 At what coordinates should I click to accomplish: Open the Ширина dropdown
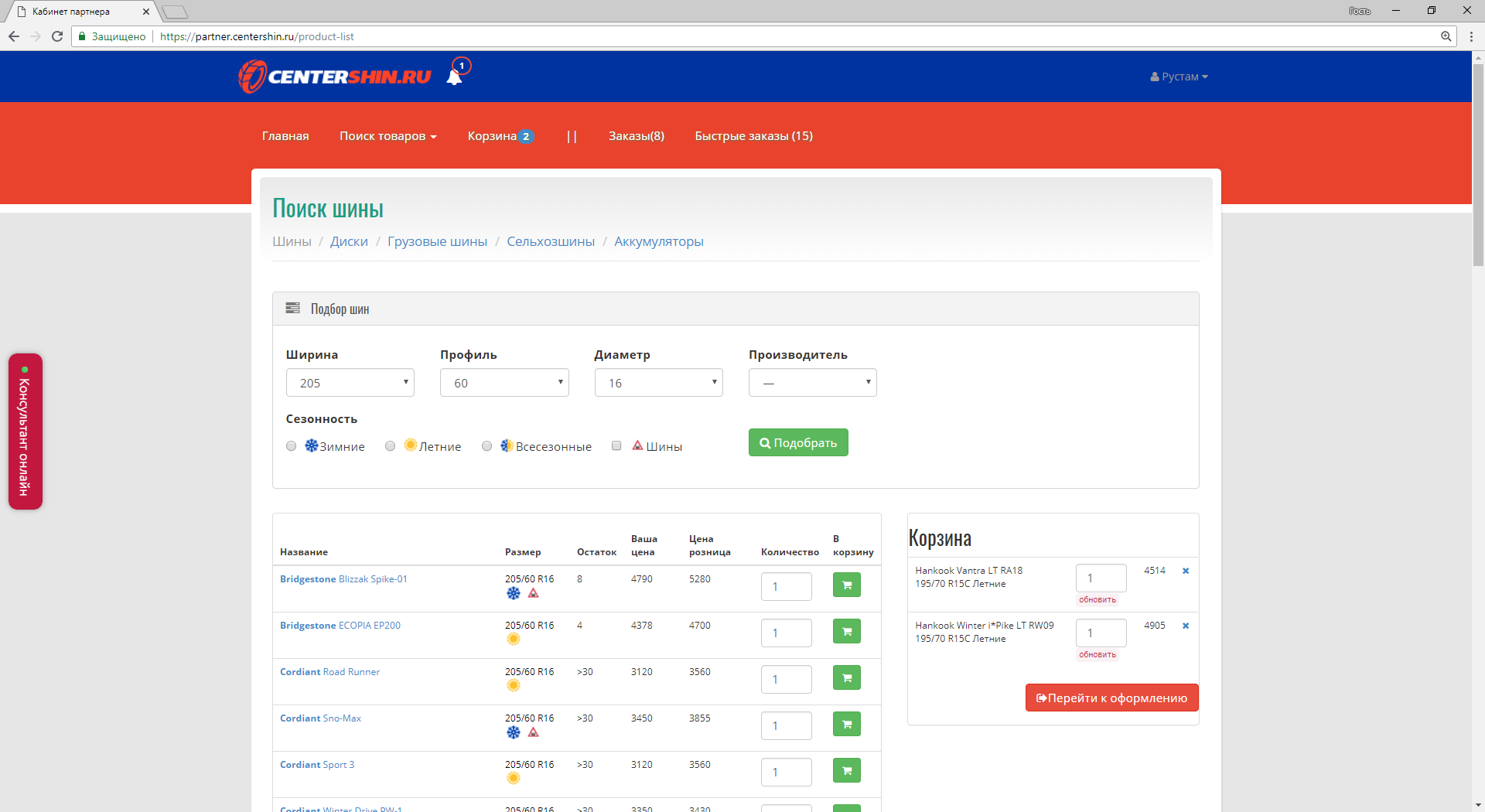click(x=350, y=383)
